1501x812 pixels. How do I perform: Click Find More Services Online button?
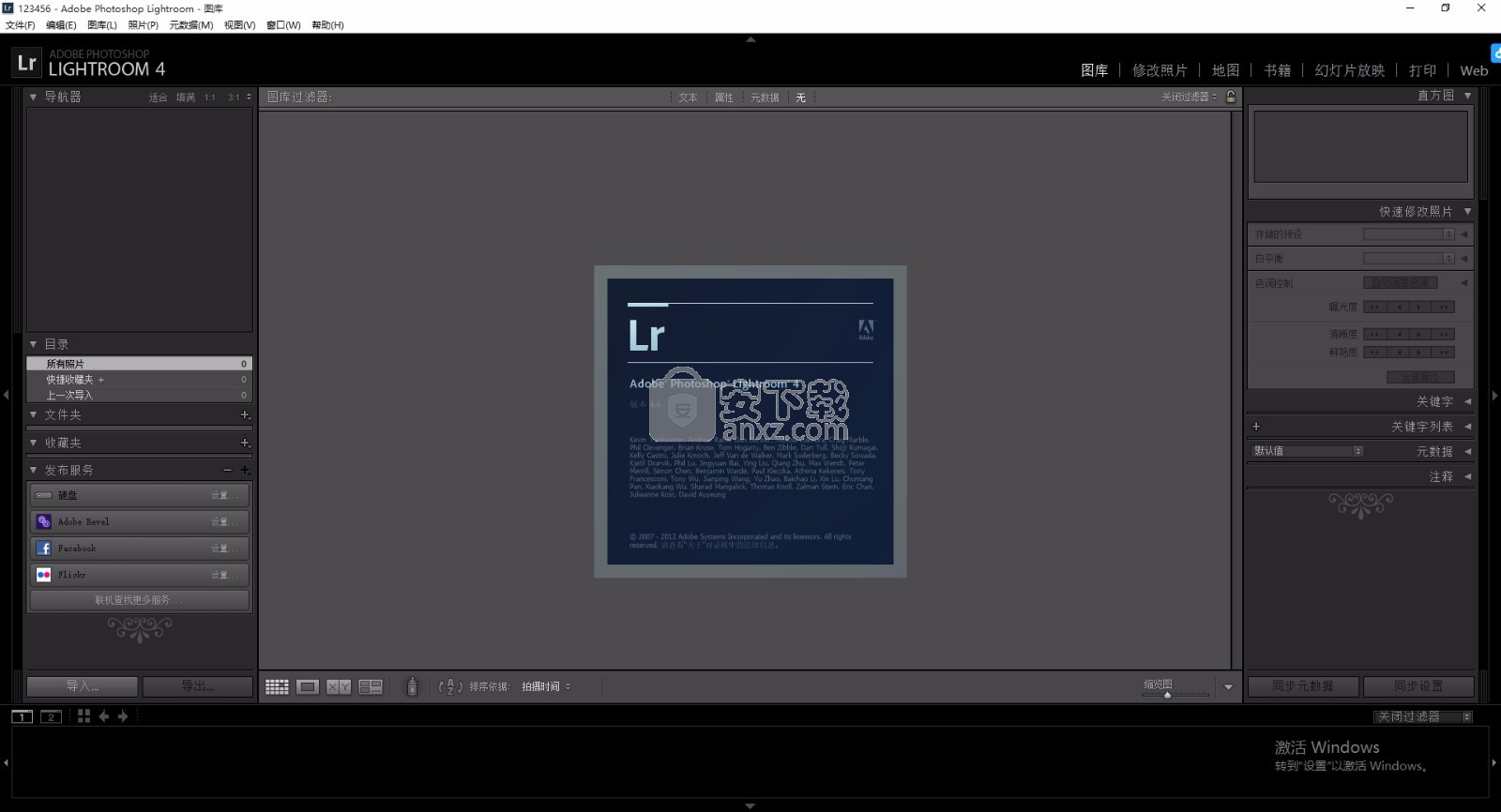coord(139,600)
